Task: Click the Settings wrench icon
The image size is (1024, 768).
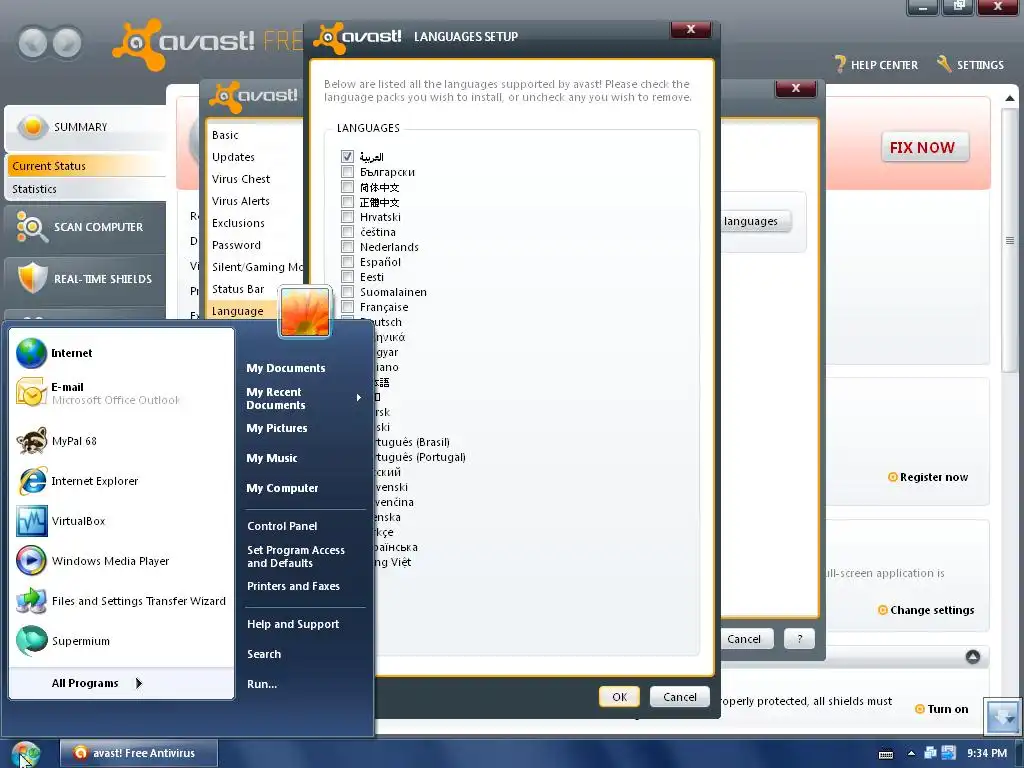Action: (944, 63)
